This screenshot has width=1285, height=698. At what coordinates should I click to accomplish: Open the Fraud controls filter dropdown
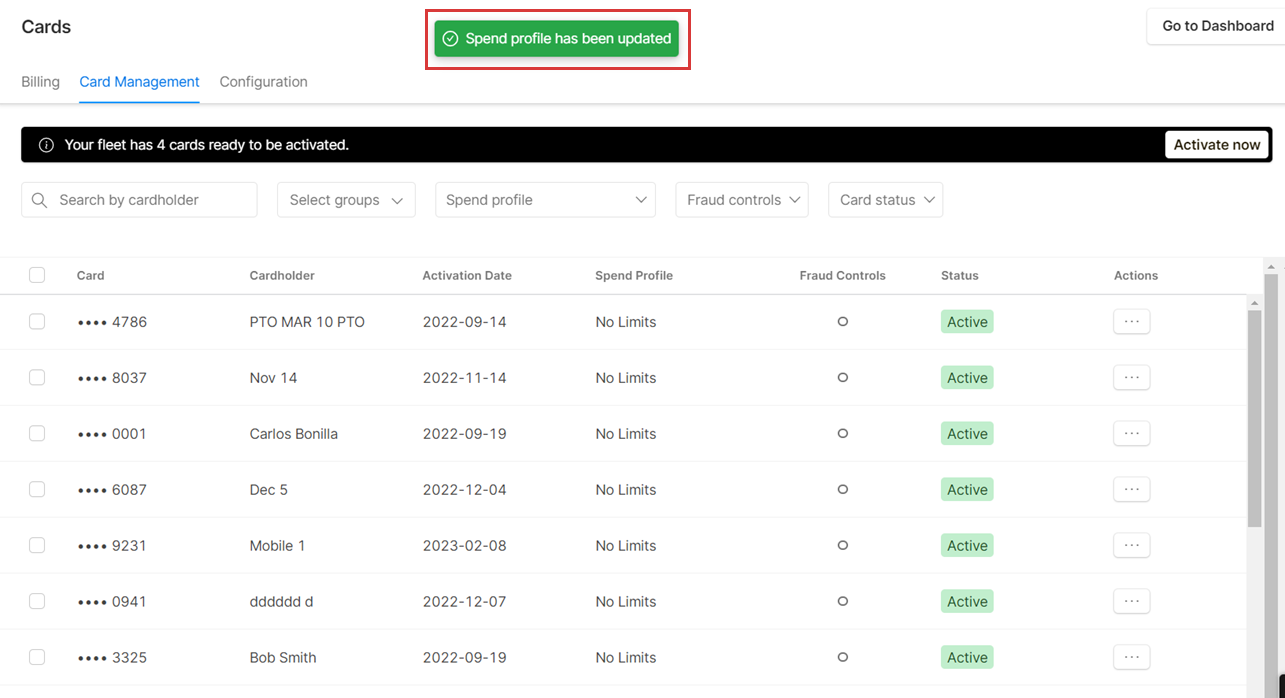pyautogui.click(x=742, y=200)
